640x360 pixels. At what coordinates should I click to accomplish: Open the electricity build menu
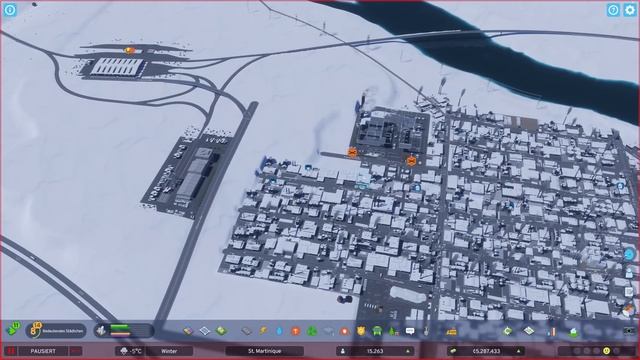pos(263,331)
